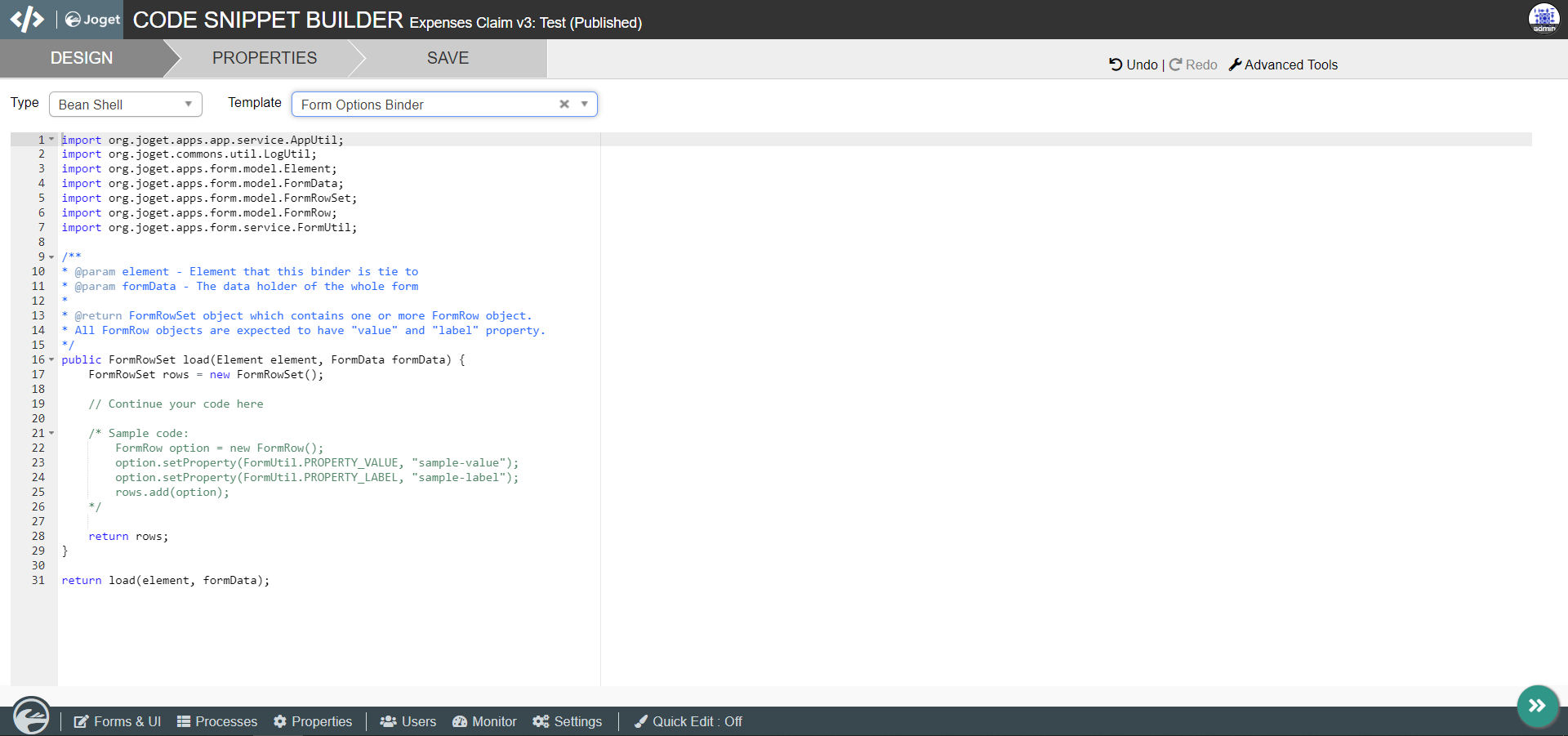
Task: Click Undo in the toolbar
Action: pos(1134,65)
